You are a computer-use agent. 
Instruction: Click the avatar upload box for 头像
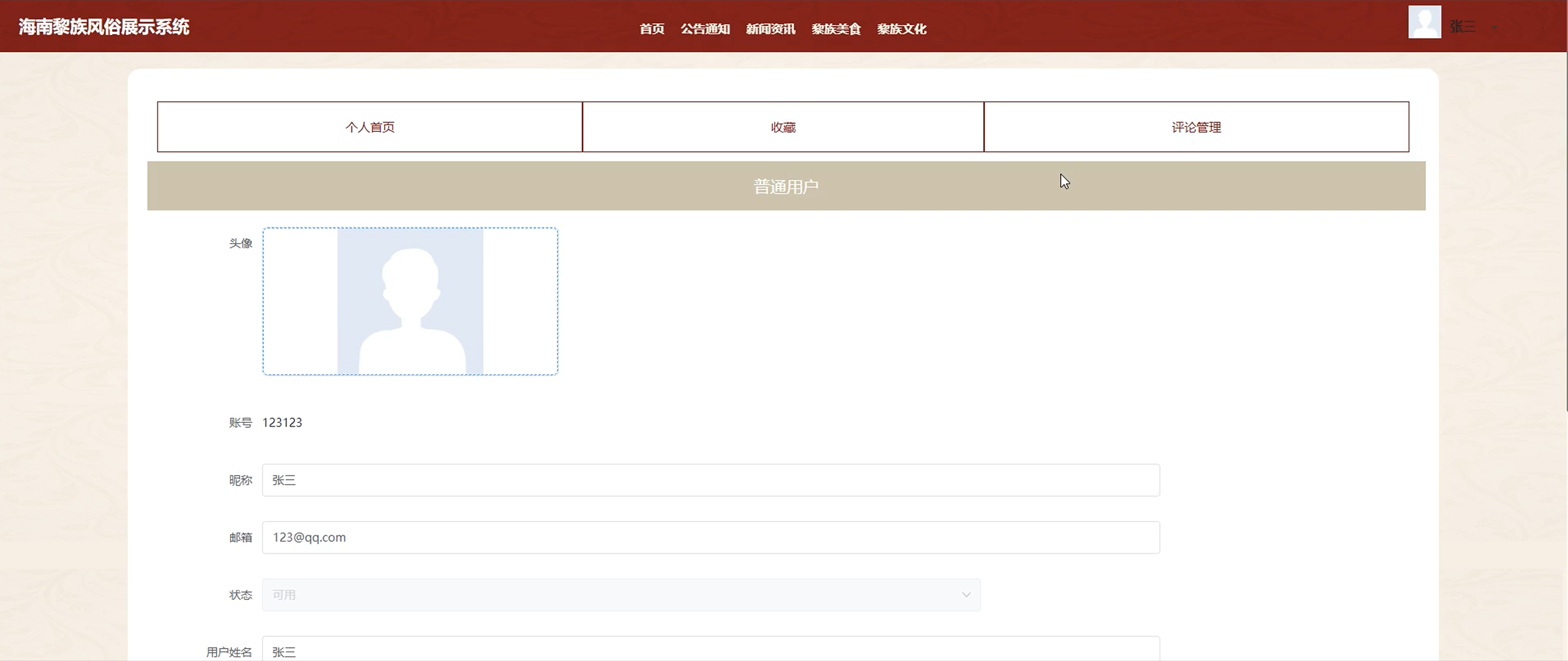click(x=410, y=301)
